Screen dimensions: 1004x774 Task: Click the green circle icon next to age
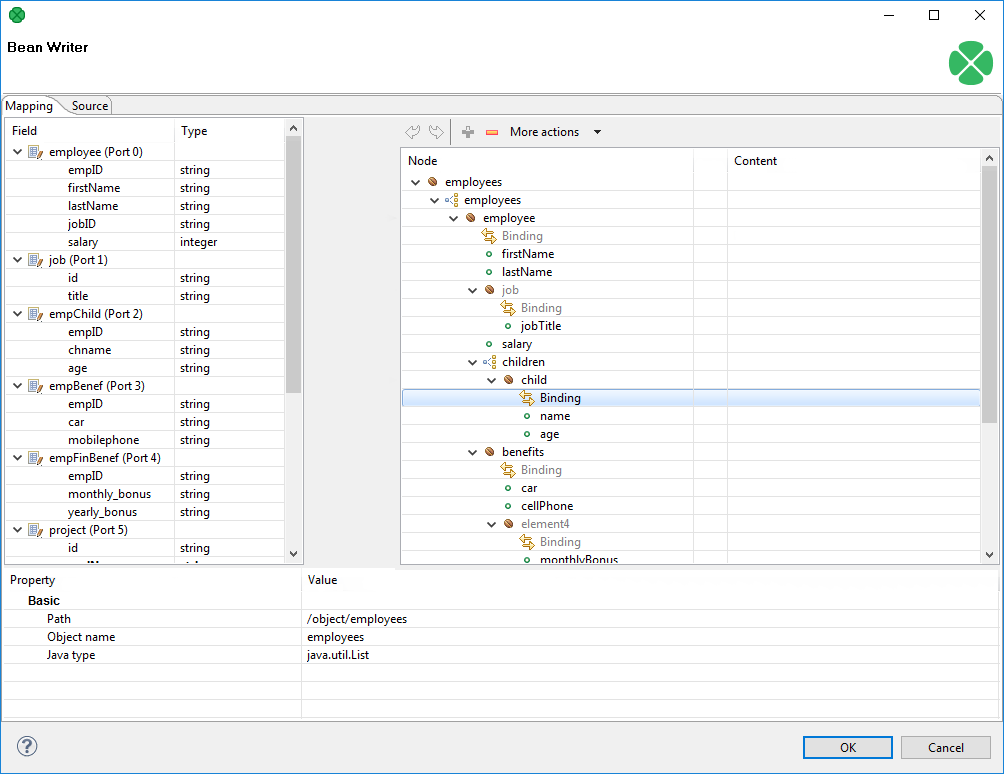coord(526,433)
